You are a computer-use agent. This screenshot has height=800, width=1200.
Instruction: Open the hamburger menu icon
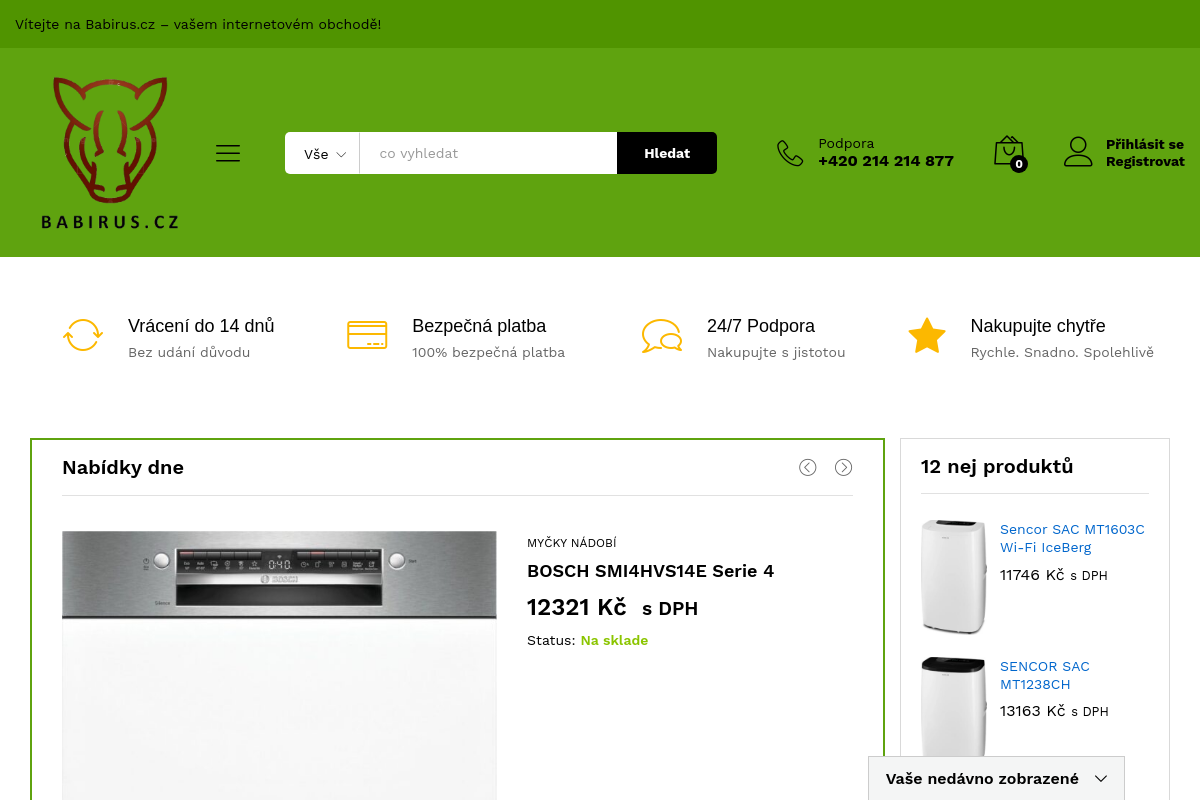pyautogui.click(x=228, y=153)
